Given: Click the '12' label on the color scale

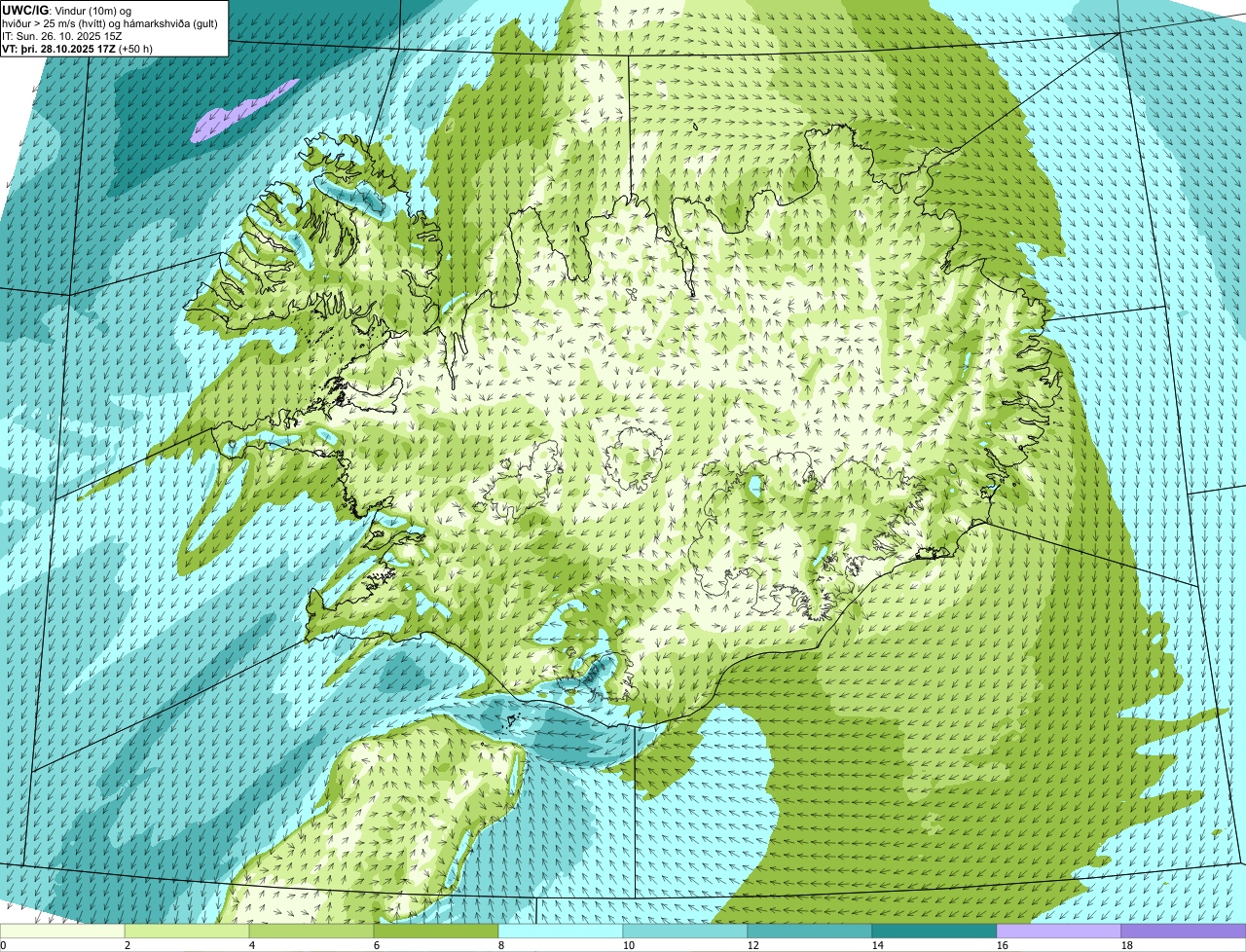Looking at the screenshot, I should 753,945.
